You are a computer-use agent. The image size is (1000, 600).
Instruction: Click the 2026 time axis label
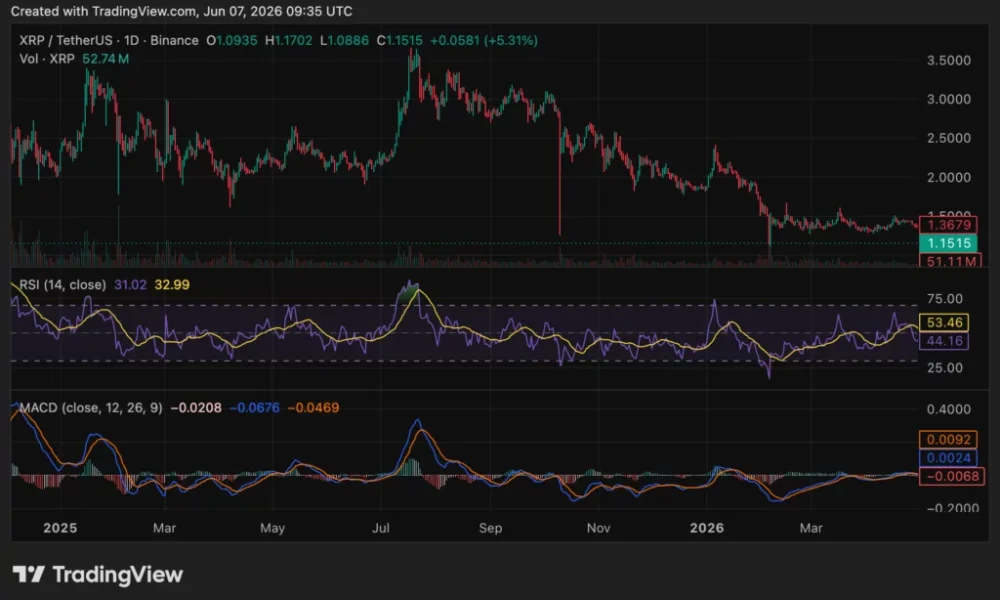coord(707,528)
